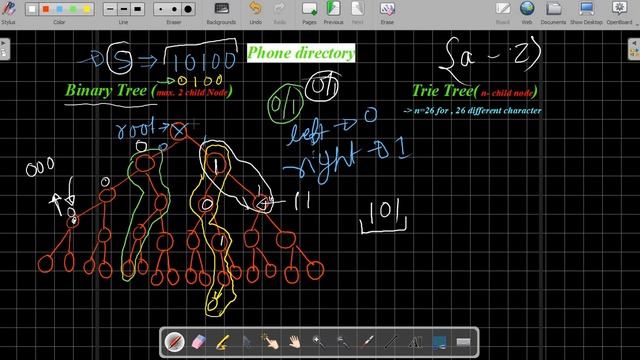Choose the thin line width
Screen dimensions: 640x360
tap(110, 9)
